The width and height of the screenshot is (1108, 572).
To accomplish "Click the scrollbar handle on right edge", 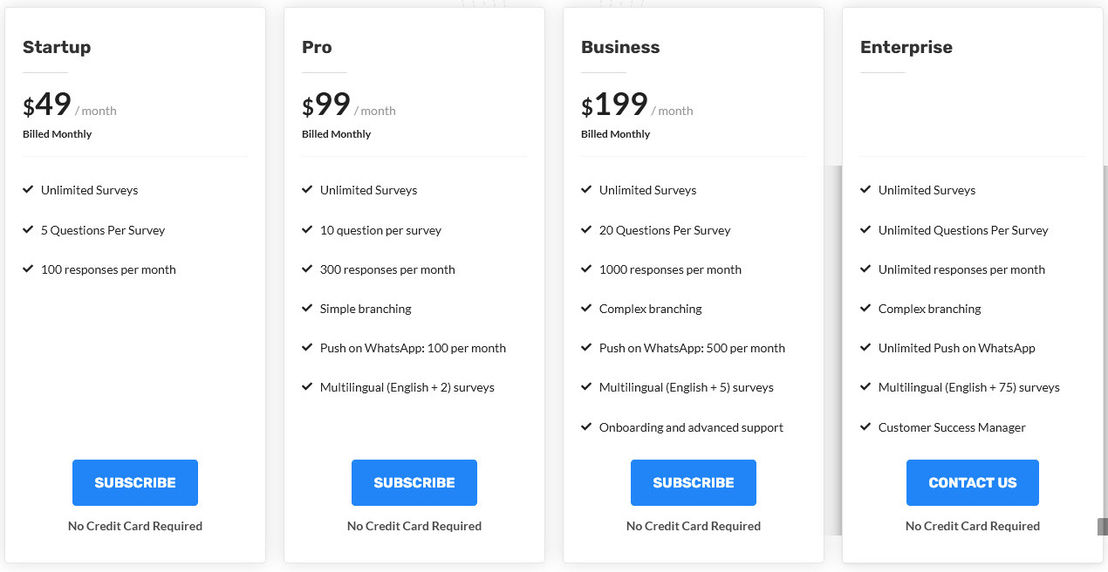I will coord(1102,527).
